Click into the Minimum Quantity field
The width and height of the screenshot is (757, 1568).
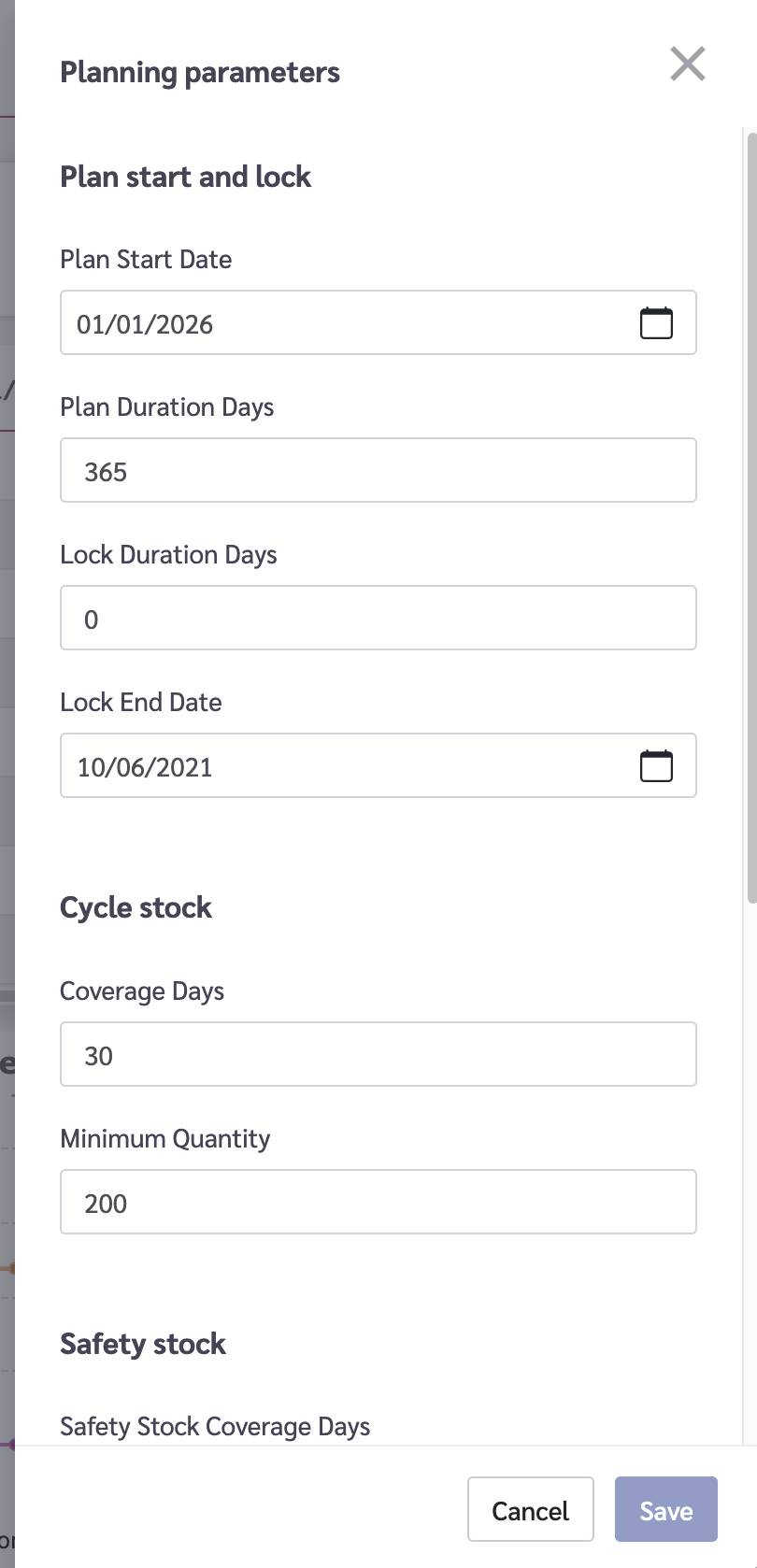(378, 1203)
